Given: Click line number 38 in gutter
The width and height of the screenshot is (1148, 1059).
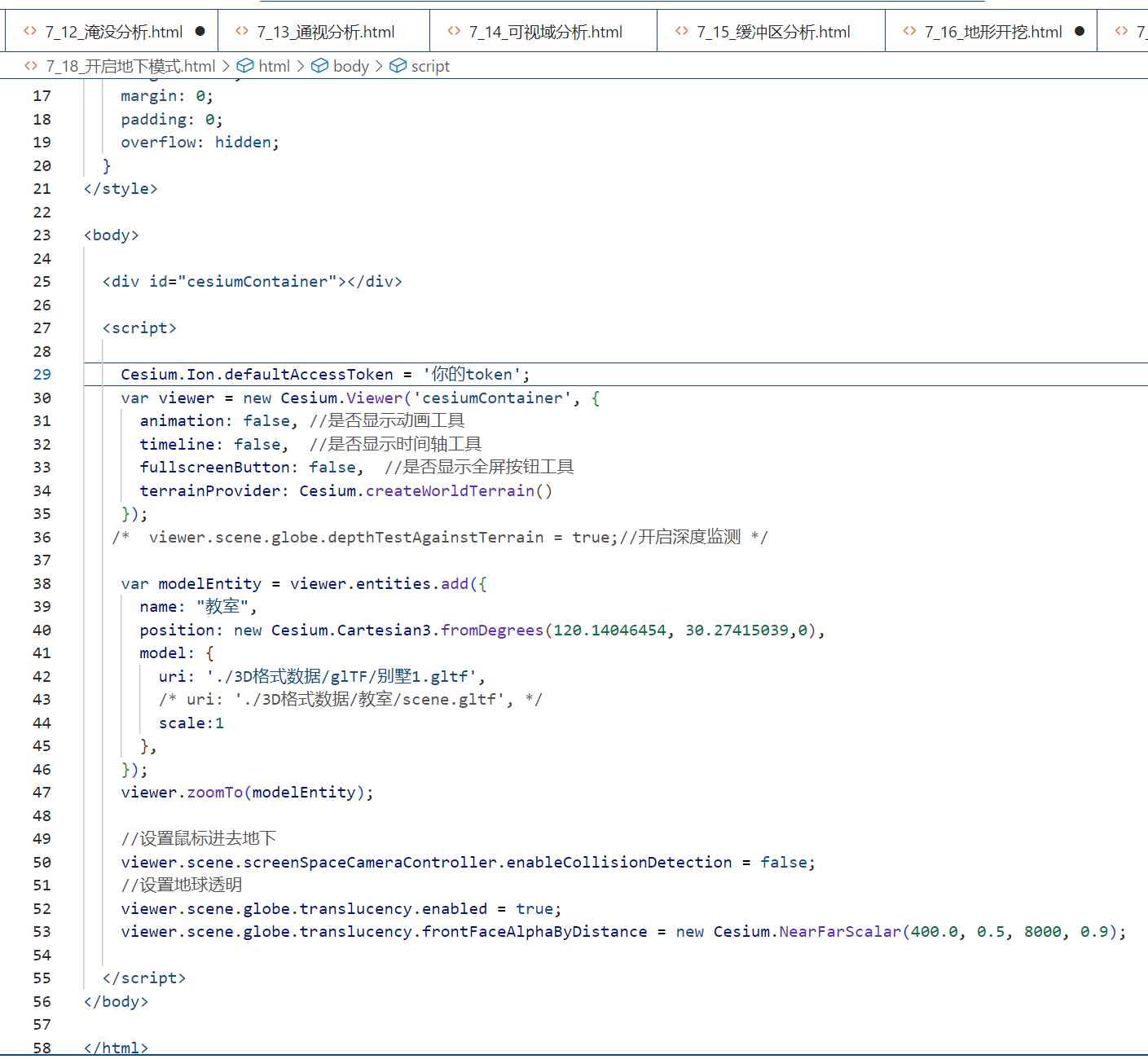Looking at the screenshot, I should click(x=42, y=584).
